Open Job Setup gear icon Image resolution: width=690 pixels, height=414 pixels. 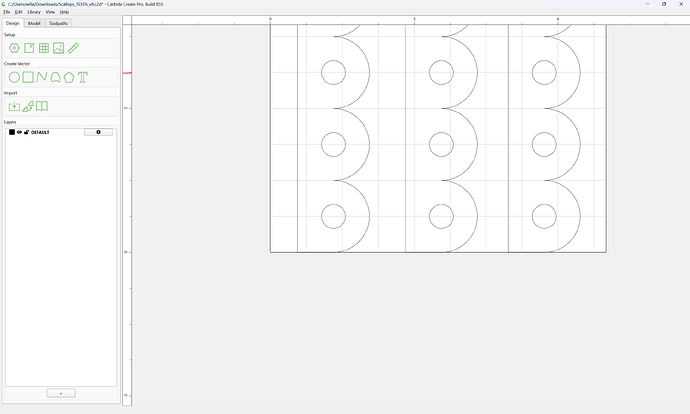point(15,48)
